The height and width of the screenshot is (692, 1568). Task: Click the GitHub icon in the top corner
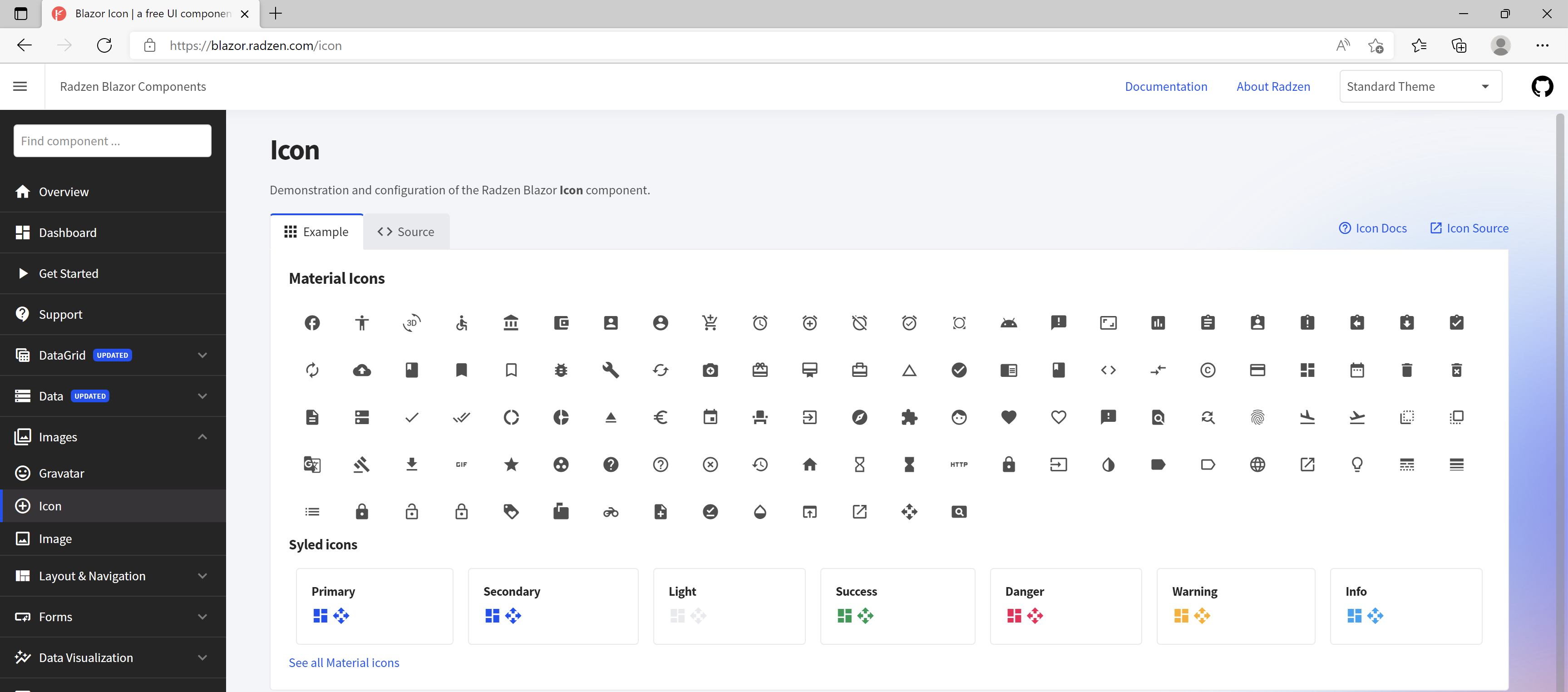(1542, 86)
